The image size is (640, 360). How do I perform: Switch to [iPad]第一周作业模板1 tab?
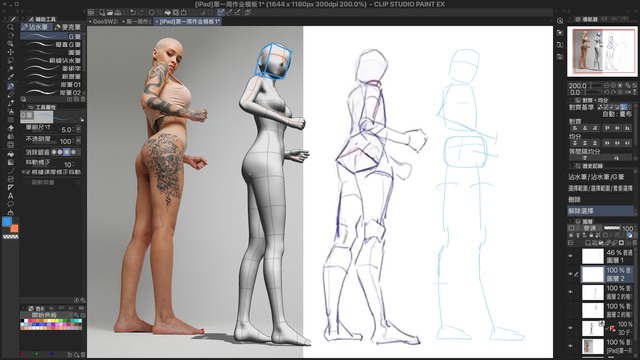pyautogui.click(x=188, y=21)
